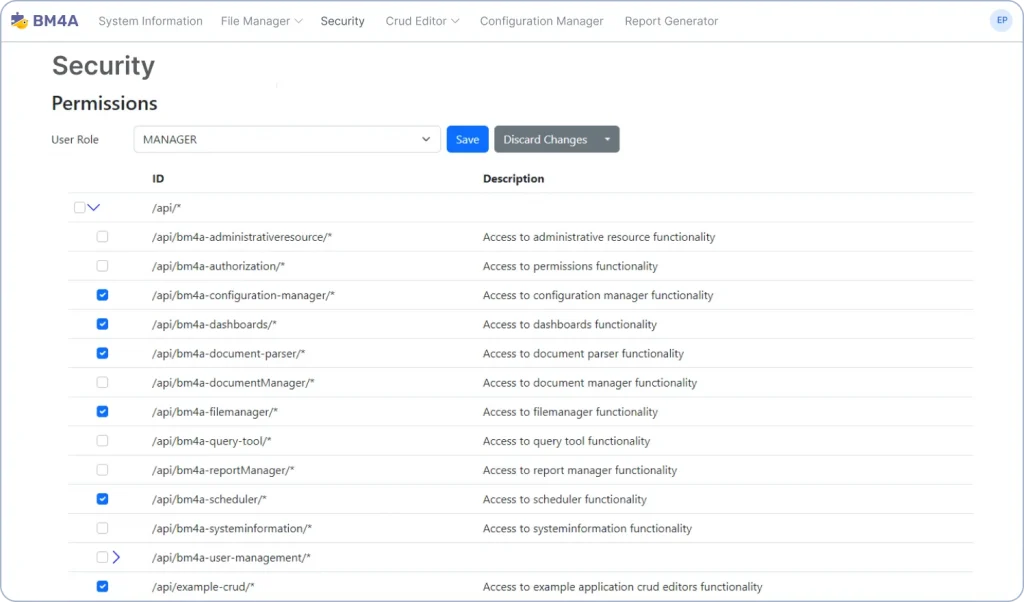
Task: Expand the user-management tree node
Action: coord(116,557)
